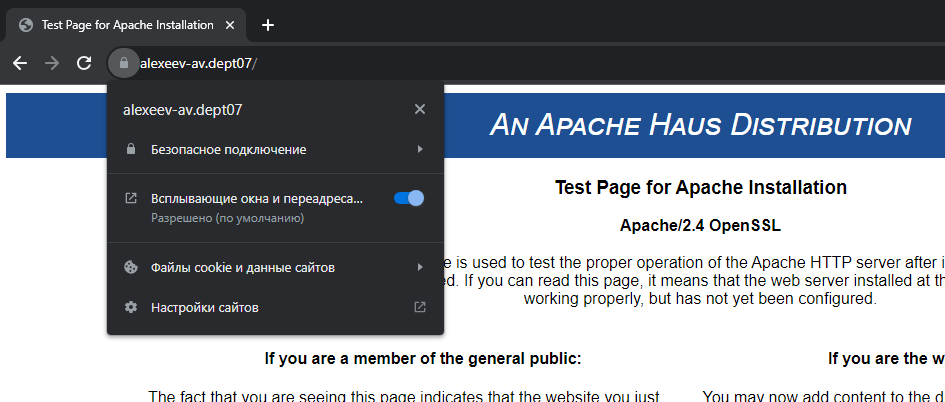
Task: Select the Test Page for Apache Installation tab
Action: [x=127, y=25]
